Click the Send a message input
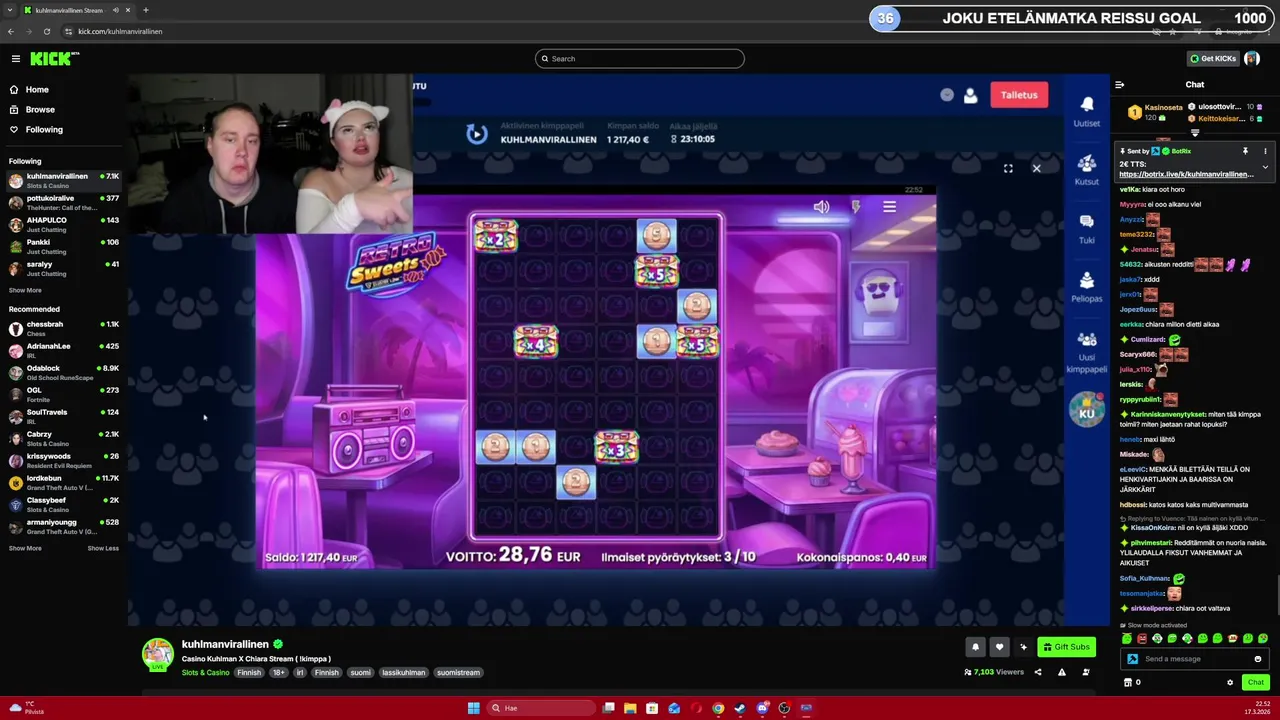The width and height of the screenshot is (1280, 720). [1196, 659]
